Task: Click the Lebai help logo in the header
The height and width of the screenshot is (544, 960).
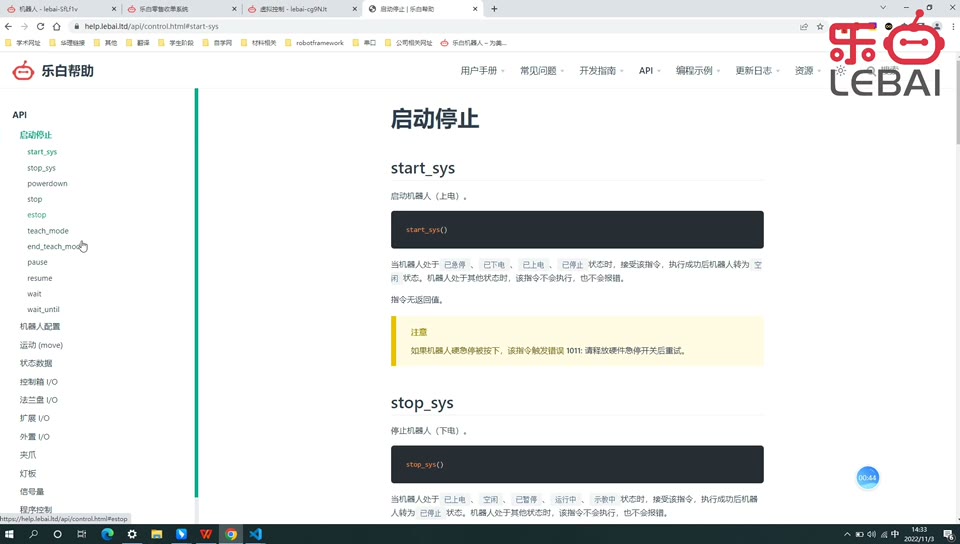Action: pyautogui.click(x=53, y=70)
